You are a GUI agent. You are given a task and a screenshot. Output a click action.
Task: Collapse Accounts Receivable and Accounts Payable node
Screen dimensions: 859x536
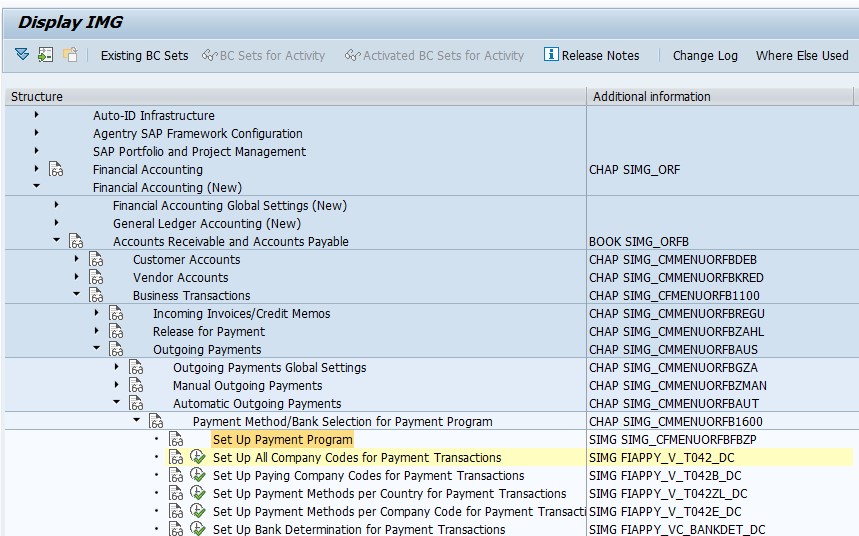click(x=56, y=240)
